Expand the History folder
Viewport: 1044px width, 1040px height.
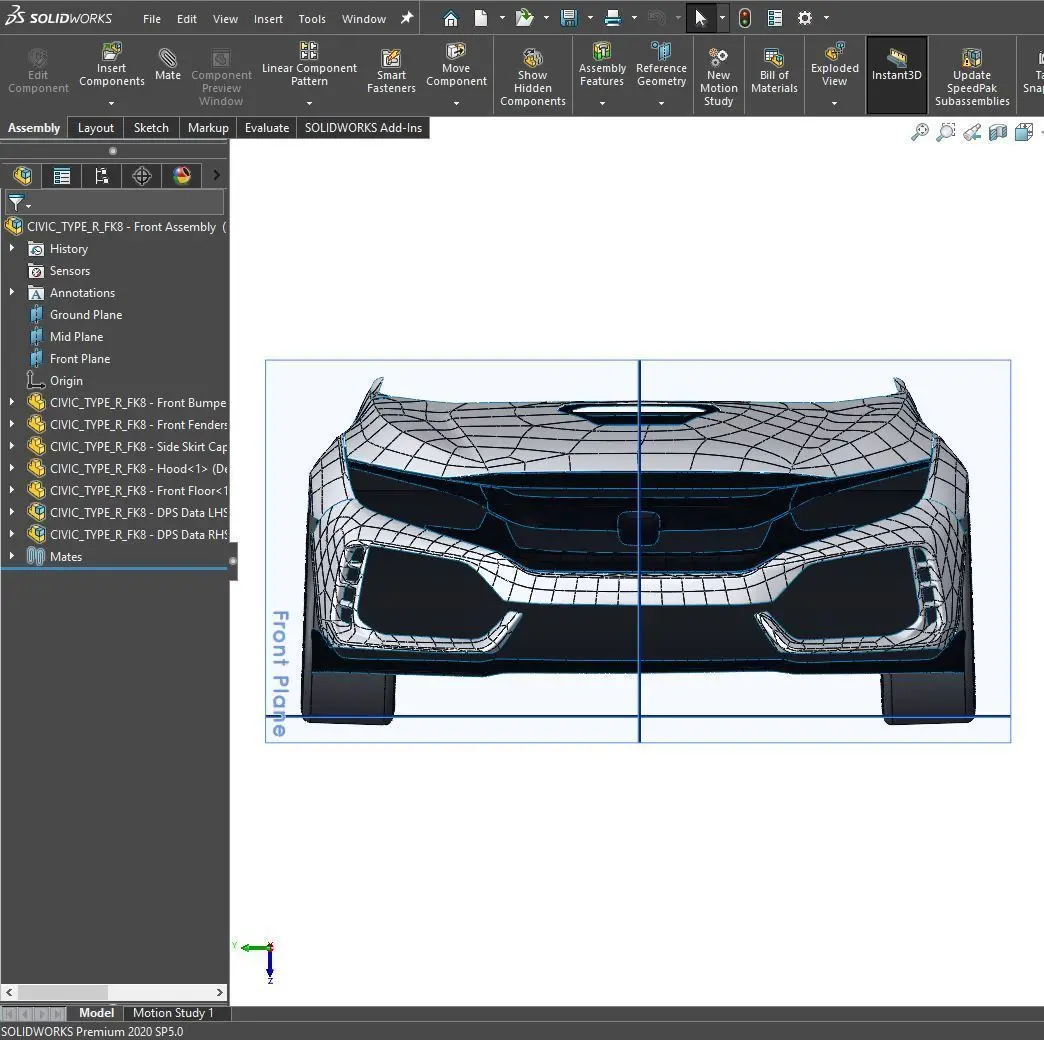11,248
